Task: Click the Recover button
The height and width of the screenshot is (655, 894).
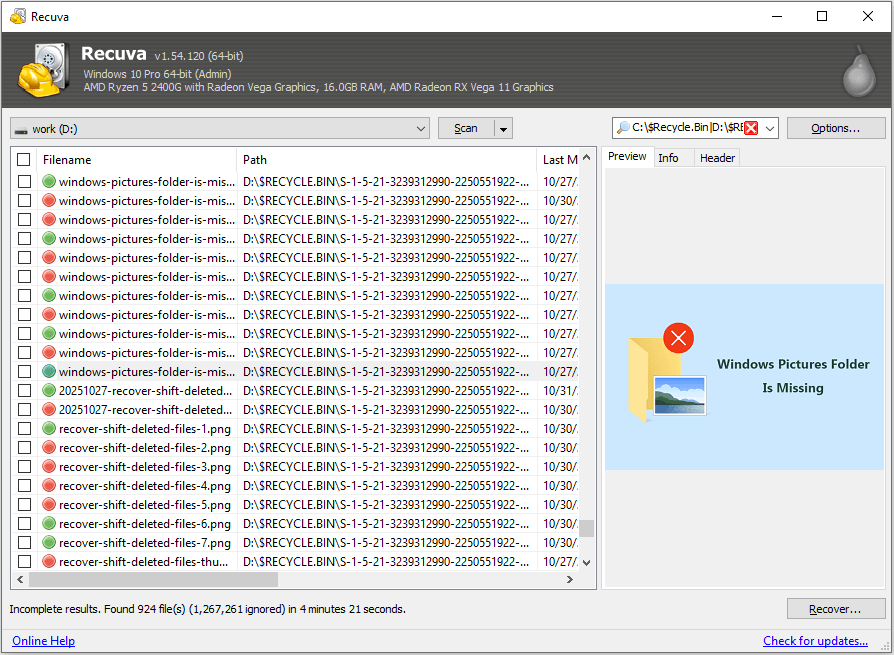Action: point(836,609)
